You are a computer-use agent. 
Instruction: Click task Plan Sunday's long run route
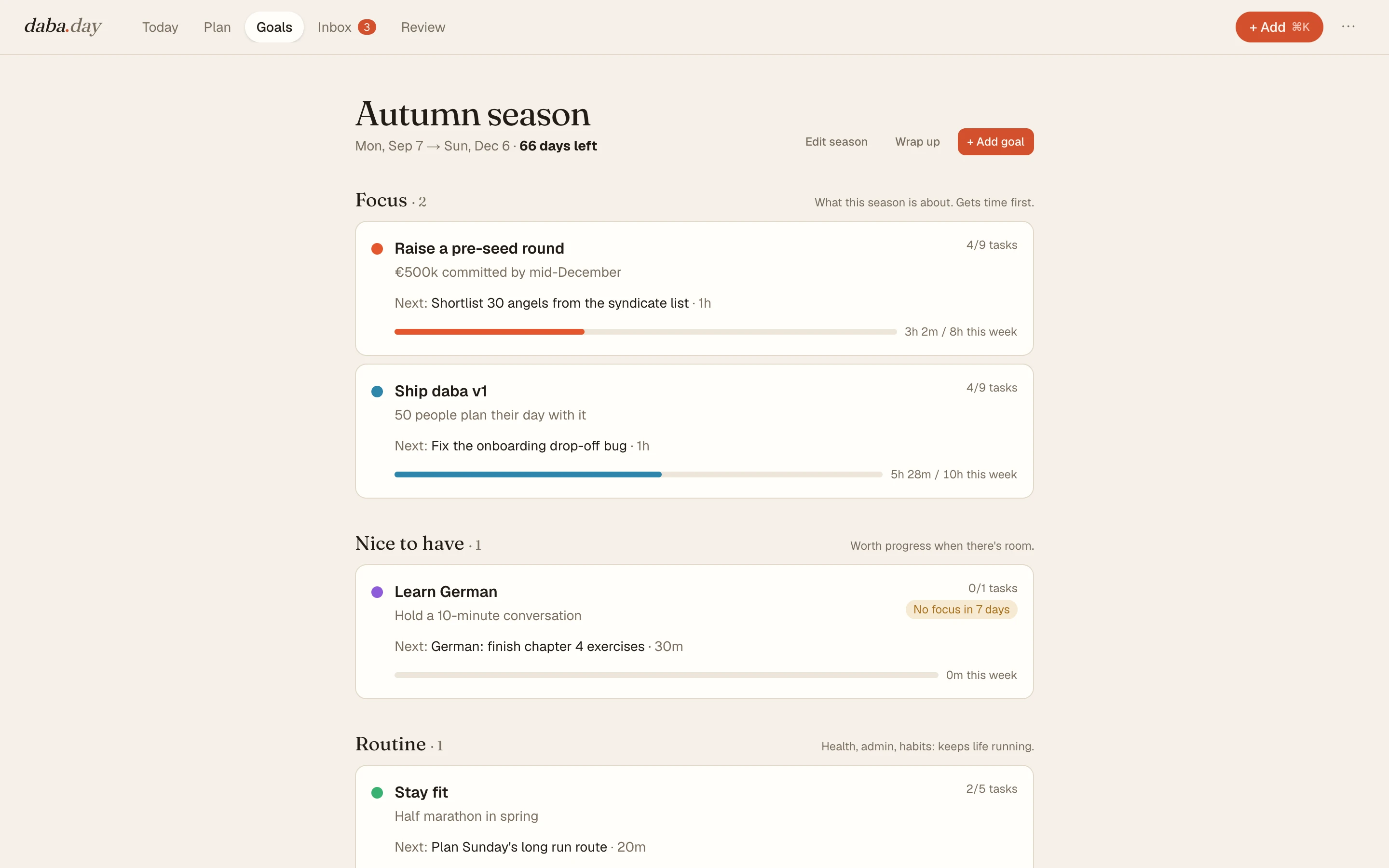[x=519, y=847]
